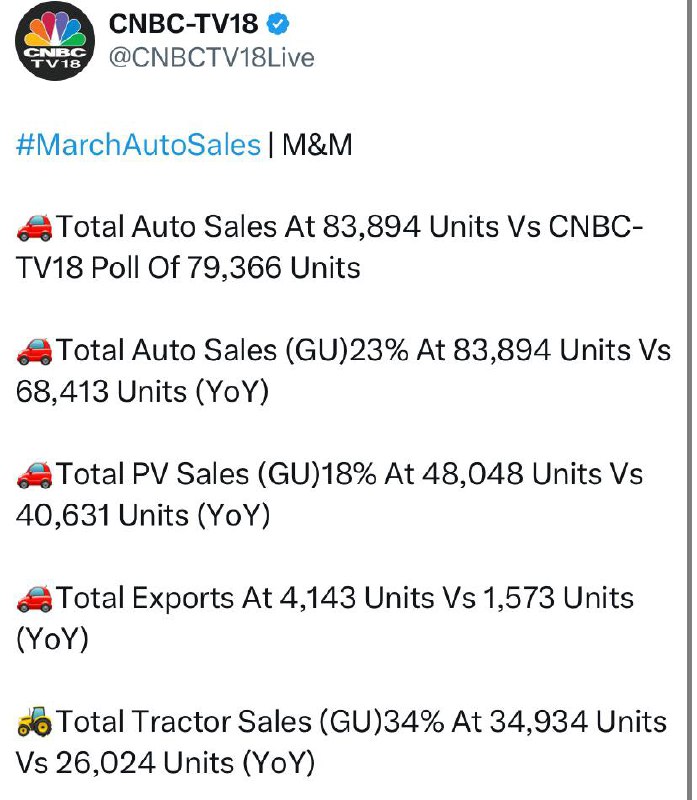
Task: Click the car emoji beside Total PV Sales
Action: 34,474
